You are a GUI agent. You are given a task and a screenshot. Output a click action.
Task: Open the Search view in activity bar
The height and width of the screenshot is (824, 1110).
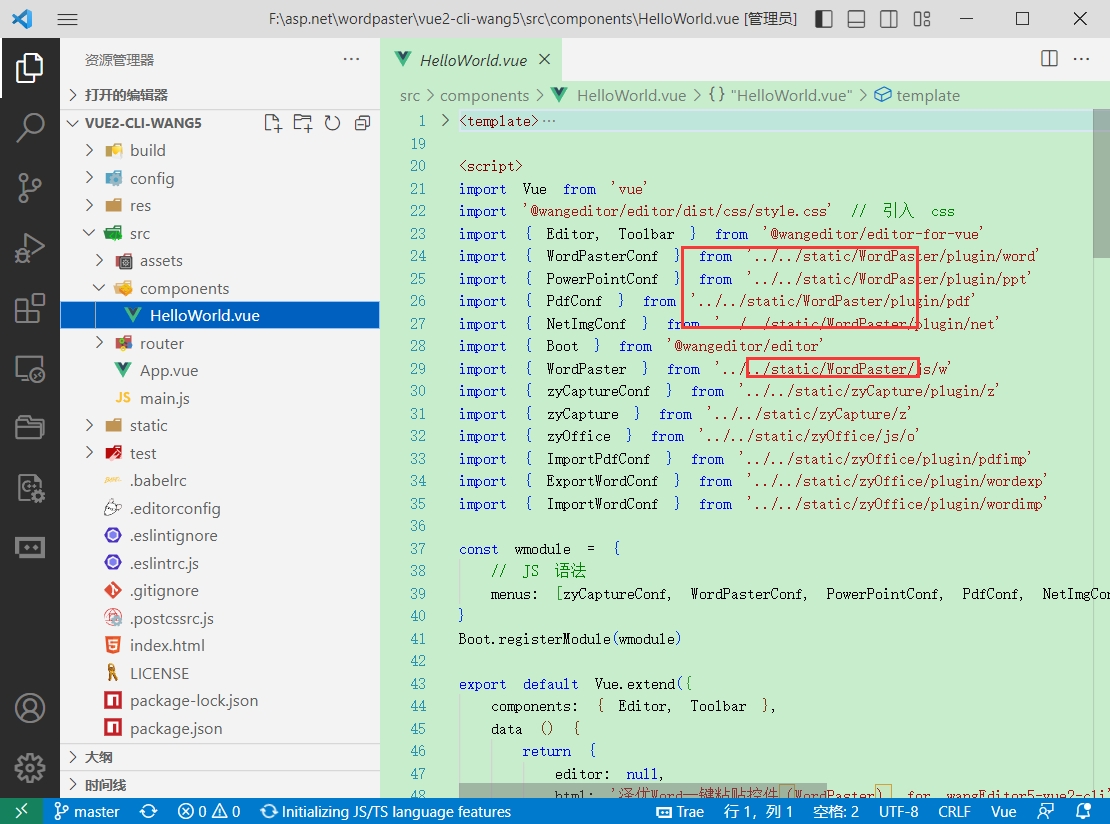click(x=30, y=127)
